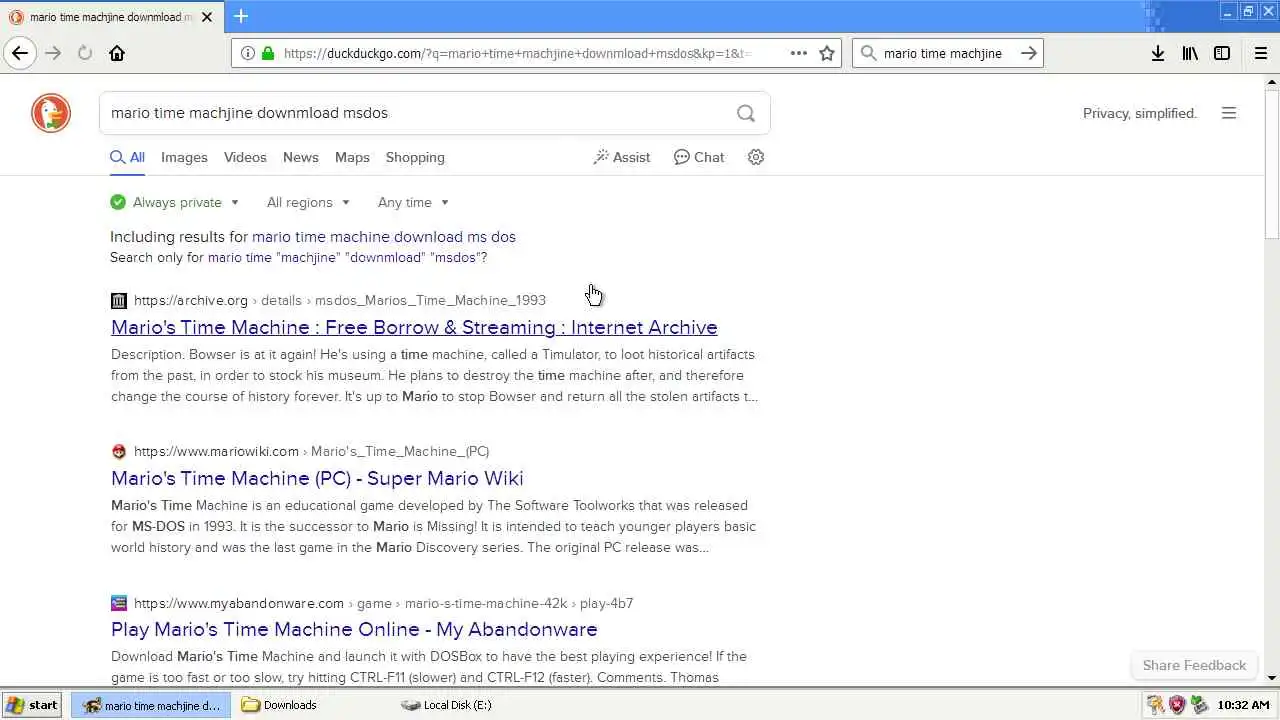Screen dimensions: 1280x720
Task: Open the library bookshelf icon
Action: pos(1190,53)
